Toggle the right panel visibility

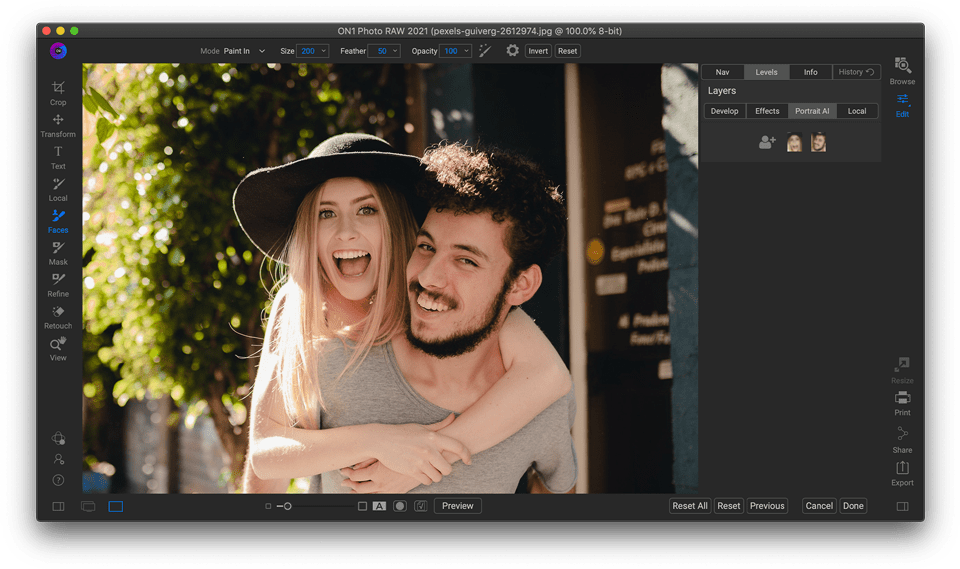point(902,507)
